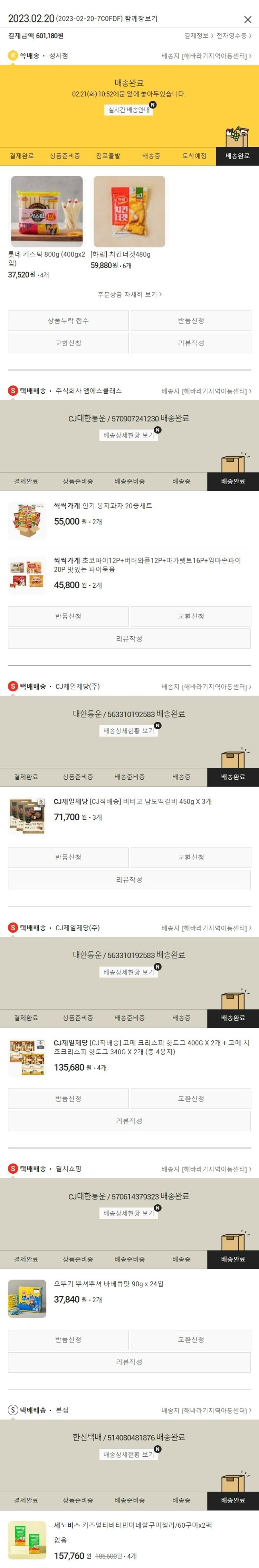Click 리뷰작성 for 쓱배송 order
The width and height of the screenshot is (259, 1568).
(x=191, y=343)
